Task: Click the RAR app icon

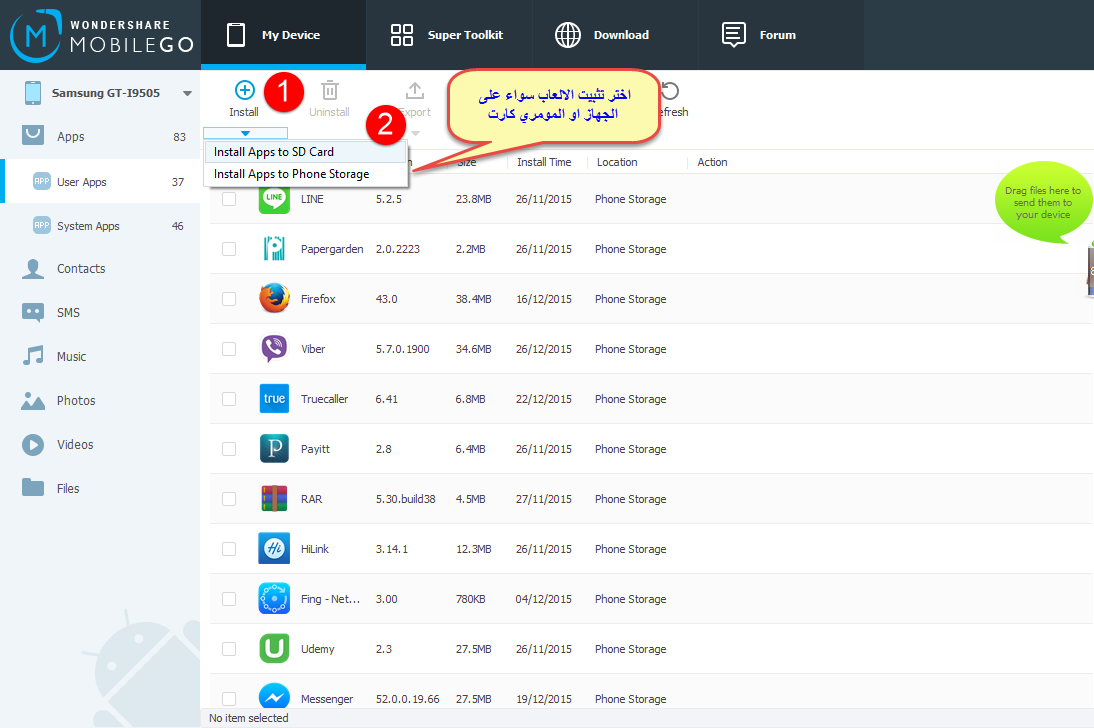Action: point(274,498)
